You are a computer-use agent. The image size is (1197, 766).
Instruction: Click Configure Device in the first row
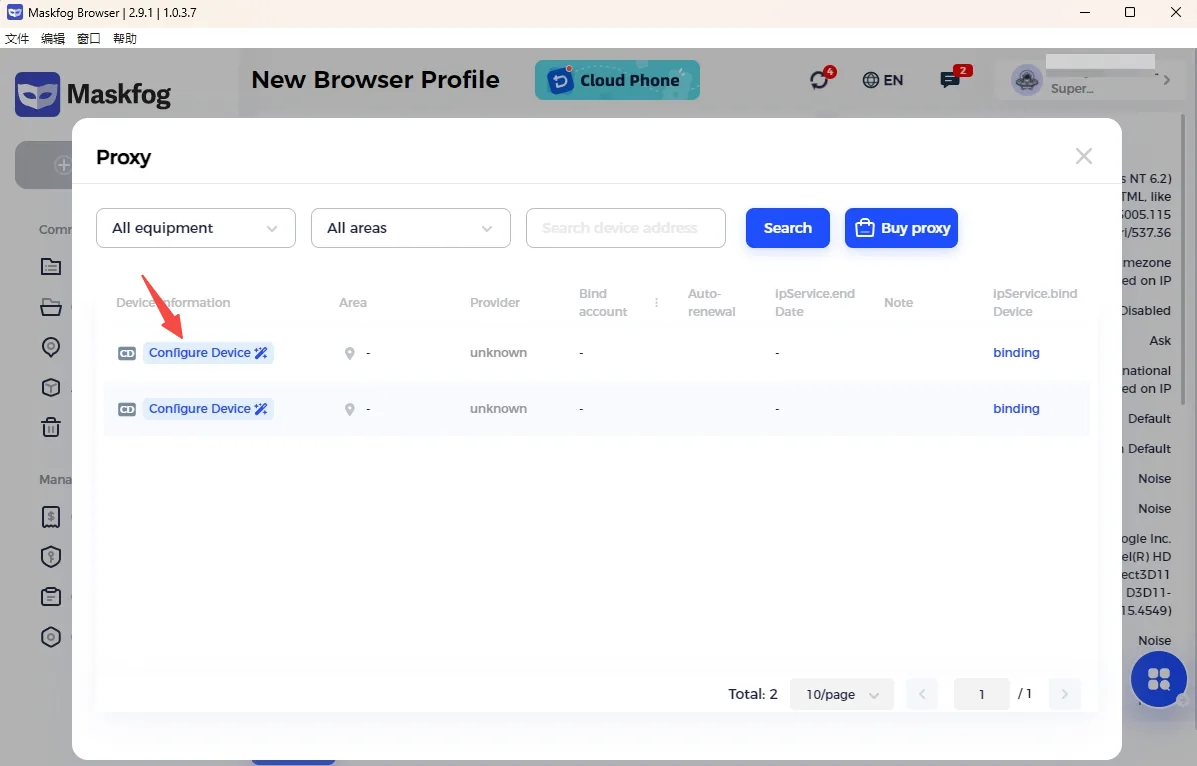(208, 353)
